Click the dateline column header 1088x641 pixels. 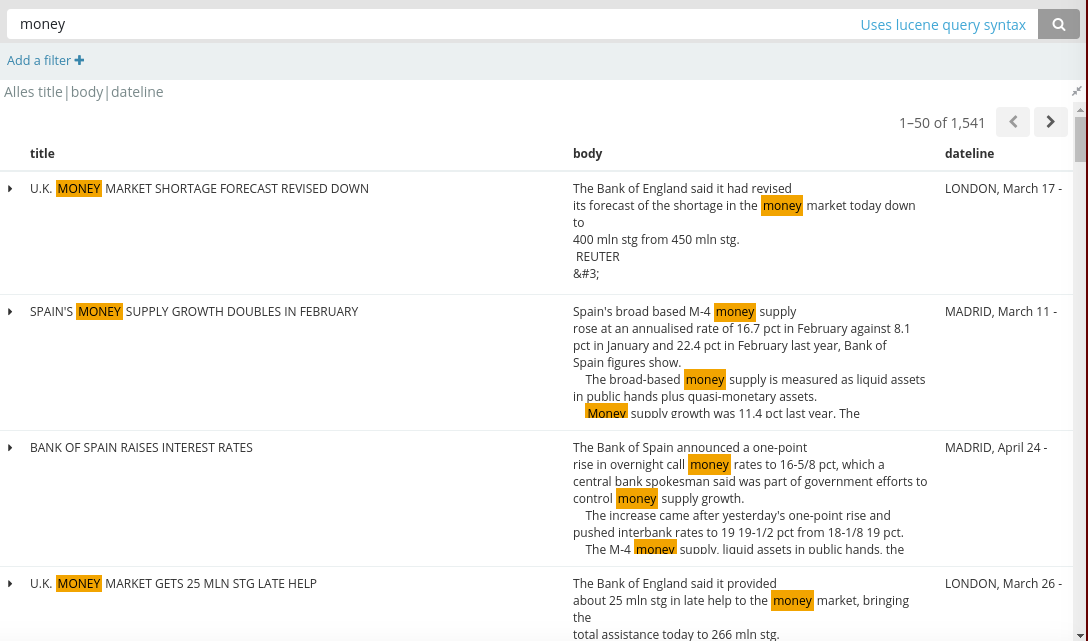(x=969, y=153)
